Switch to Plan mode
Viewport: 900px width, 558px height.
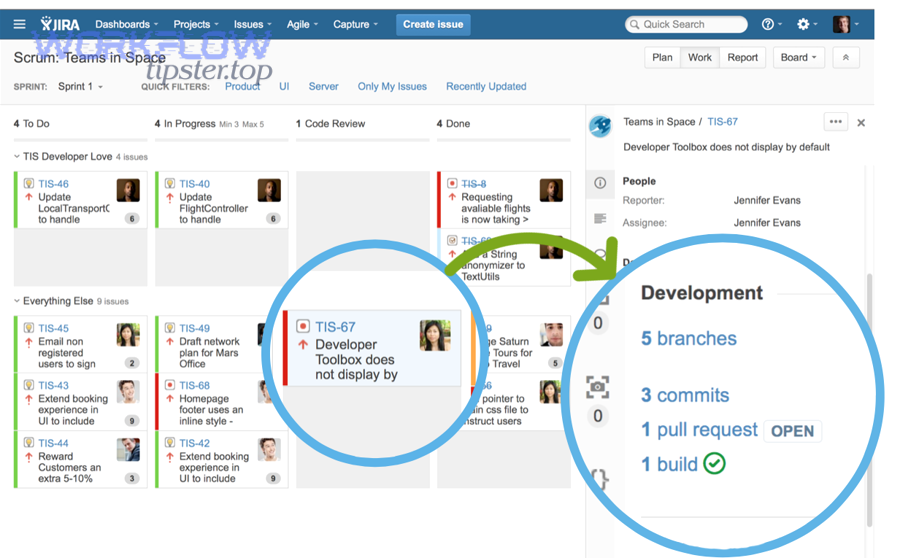[662, 57]
